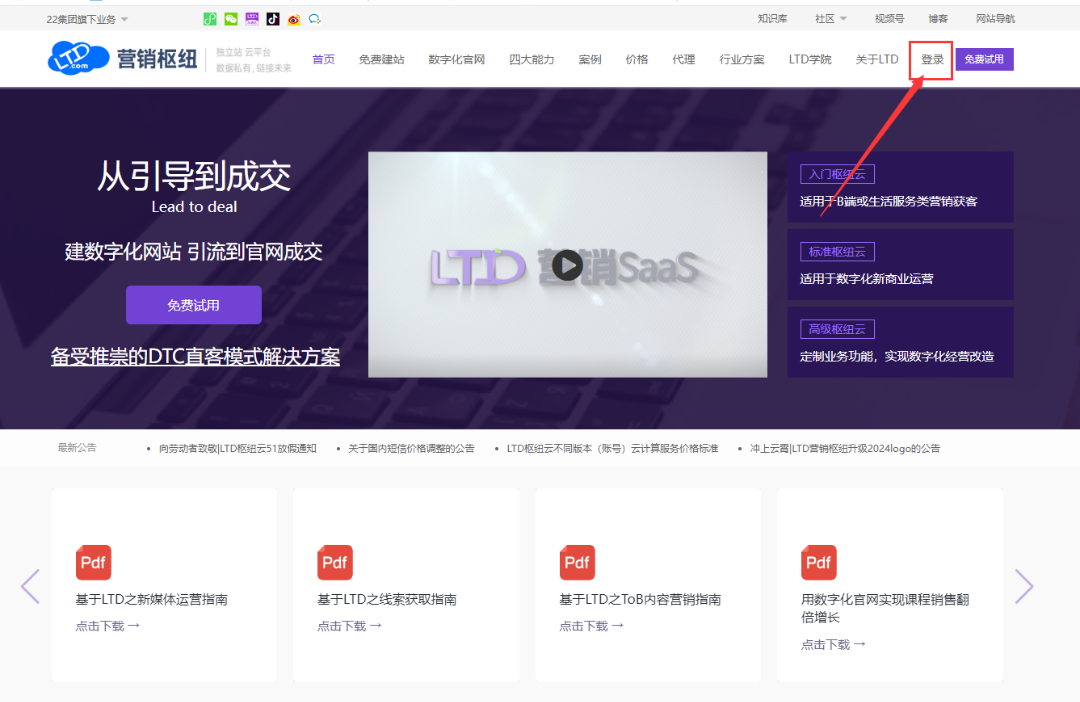Click Pdf icon for 用数字化官网实现课程销售翻倍增长
Viewport: 1080px width, 702px height.
(818, 563)
